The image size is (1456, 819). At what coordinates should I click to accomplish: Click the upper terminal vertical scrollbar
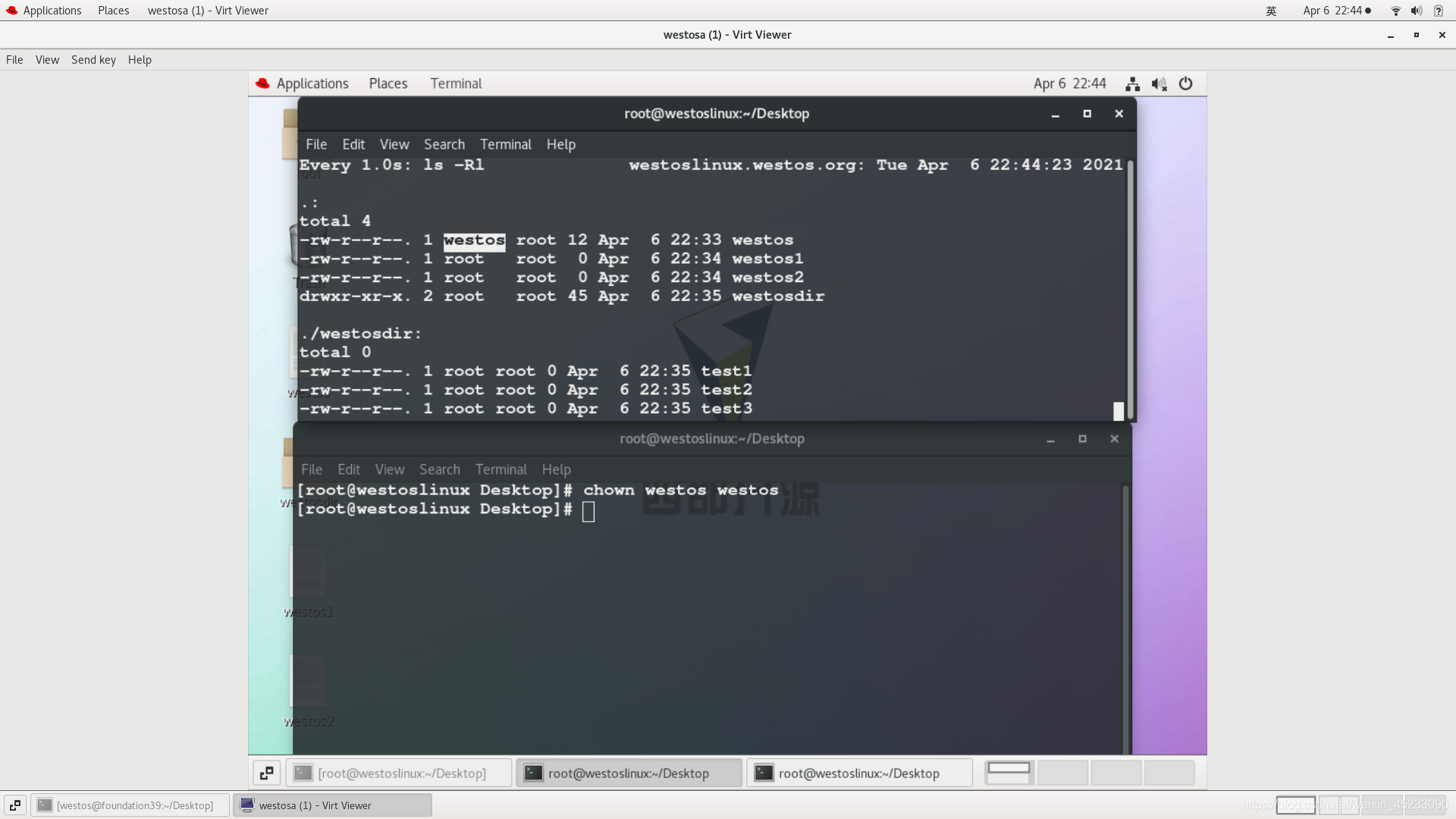[x=1130, y=288]
